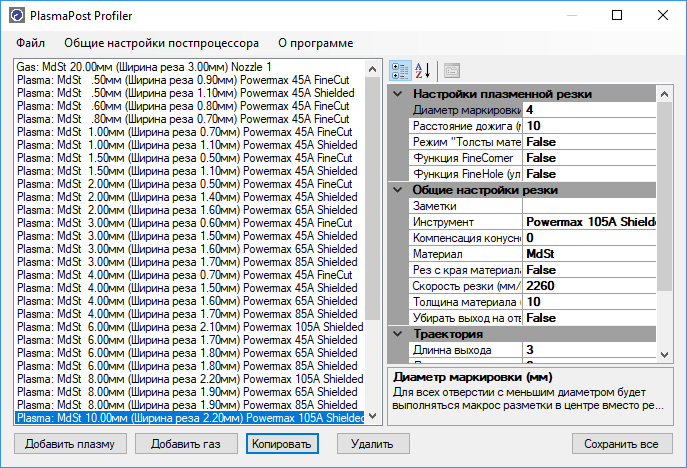The height and width of the screenshot is (468, 687).
Task: Select Plasma MdSt 1.00мм 0.70мм FineCut profile
Action: click(x=189, y=132)
